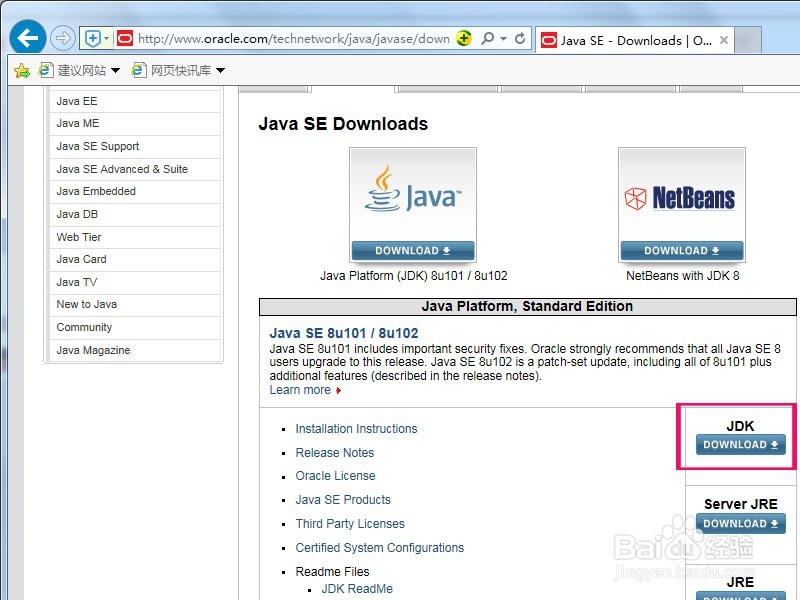Close the Java SE Downloads tab
800x600 pixels.
pyautogui.click(x=723, y=40)
